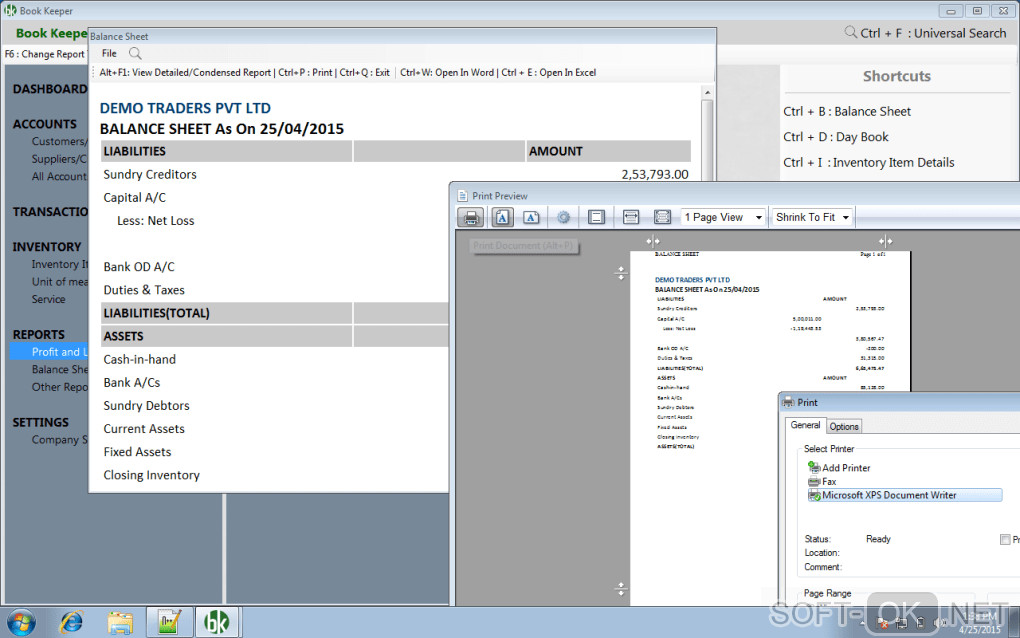Click the bottom margin handle left of preview page
Viewport: 1020px width, 638px height.
[621, 589]
